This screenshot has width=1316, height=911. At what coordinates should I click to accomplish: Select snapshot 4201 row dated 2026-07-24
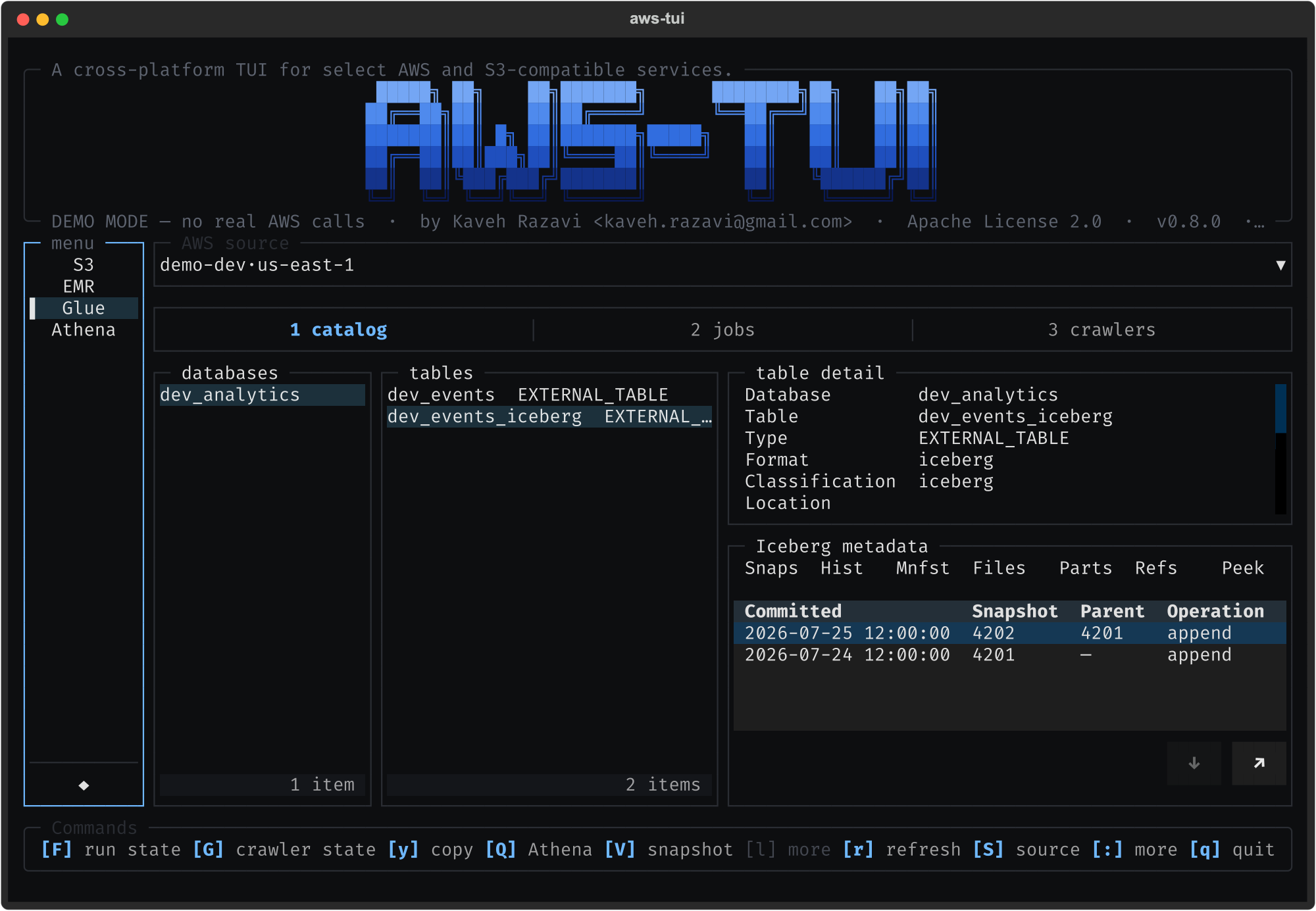point(1009,655)
